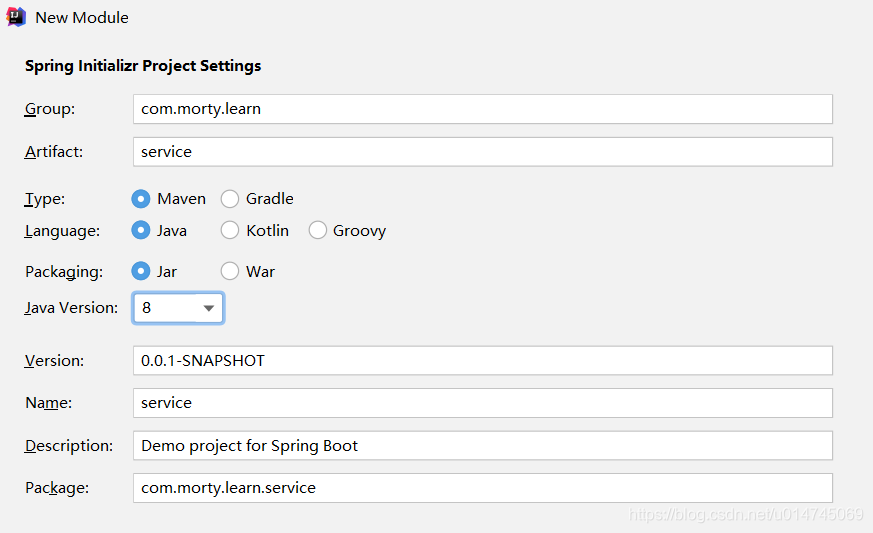Click the Spring Initializr Project Settings heading
Screen dimensions: 873x533
click(143, 66)
